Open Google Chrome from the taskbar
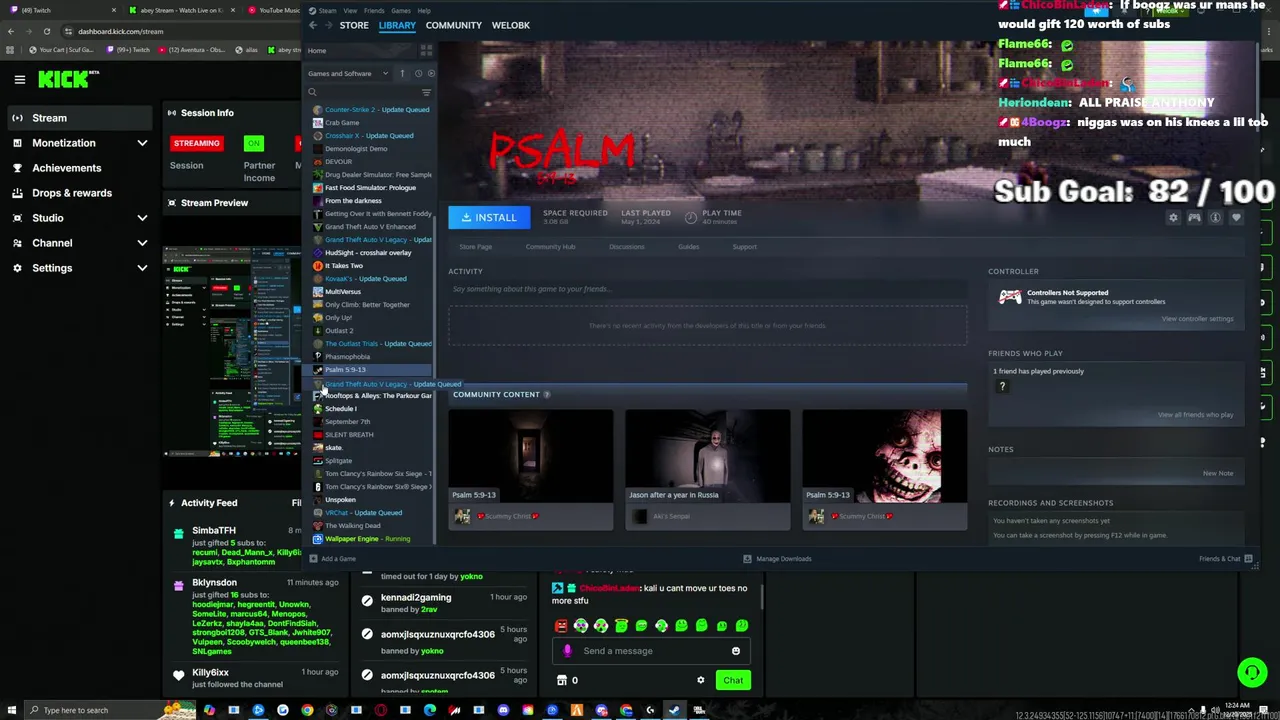The height and width of the screenshot is (720, 1280). tap(307, 710)
